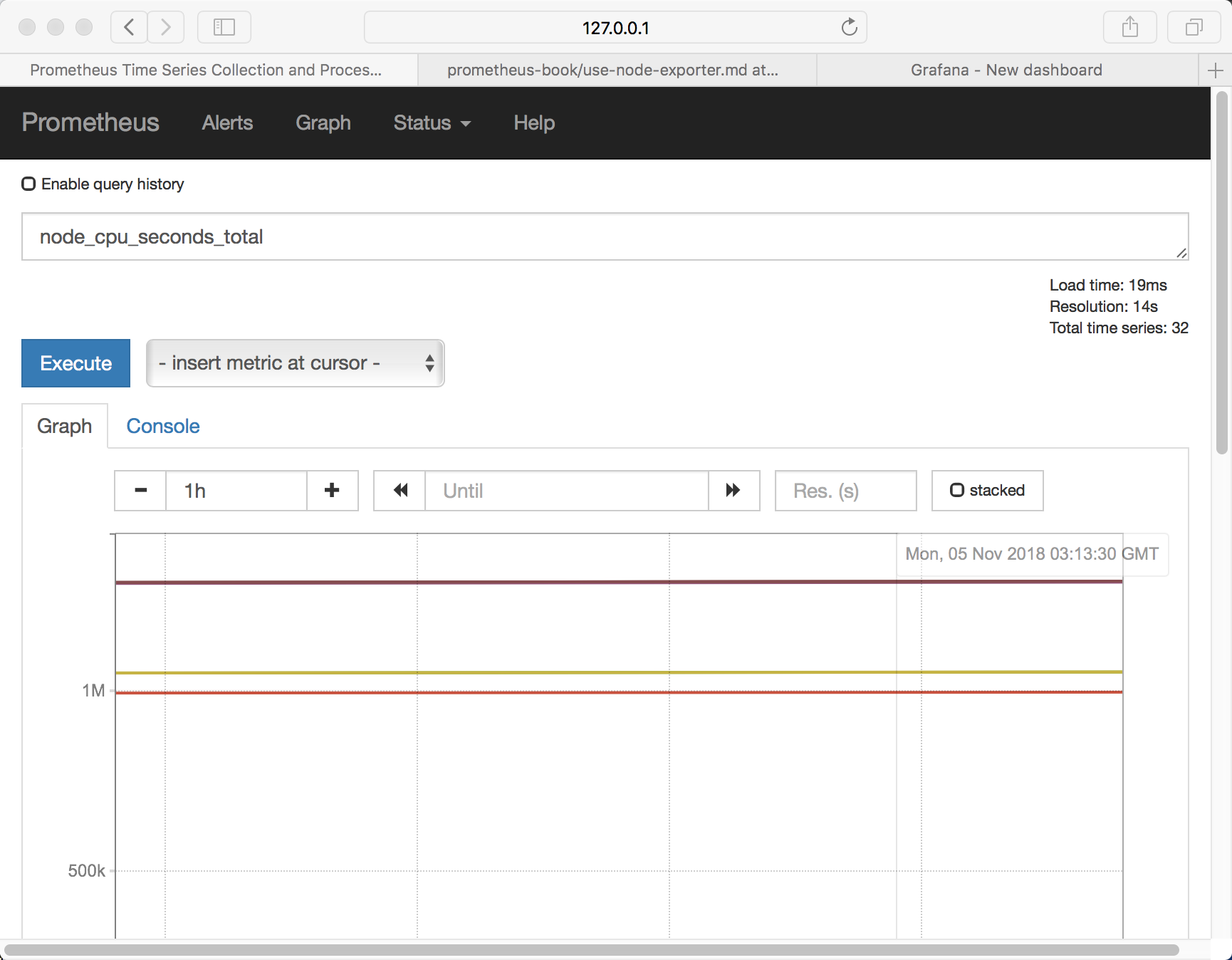Enable query history checkbox

click(x=28, y=184)
